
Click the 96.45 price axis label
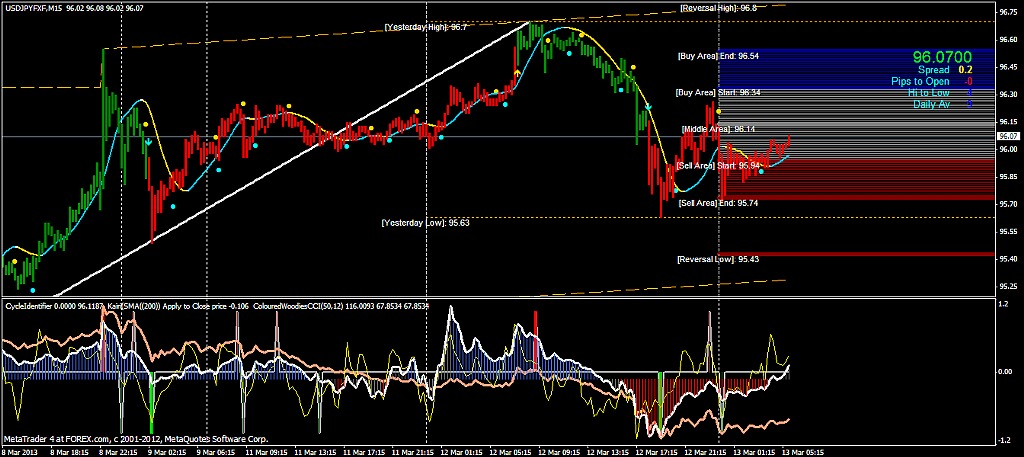(1008, 67)
